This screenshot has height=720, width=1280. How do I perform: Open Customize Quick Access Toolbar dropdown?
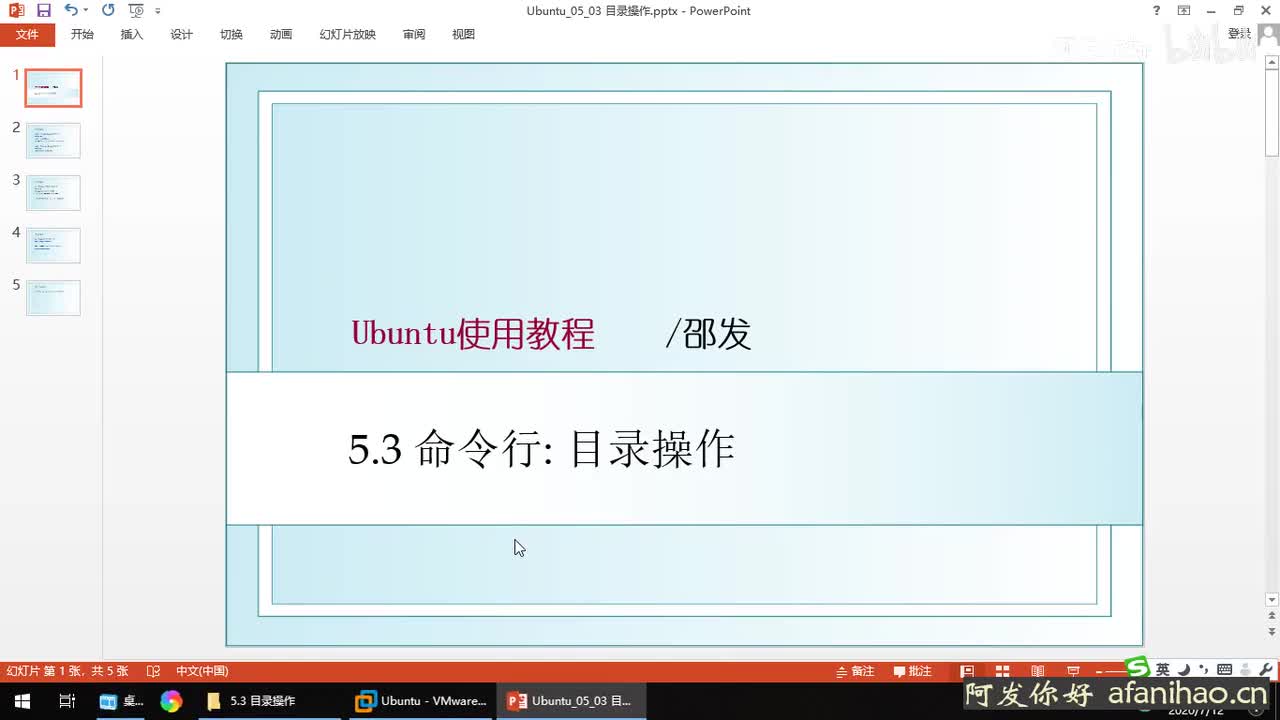tap(158, 11)
